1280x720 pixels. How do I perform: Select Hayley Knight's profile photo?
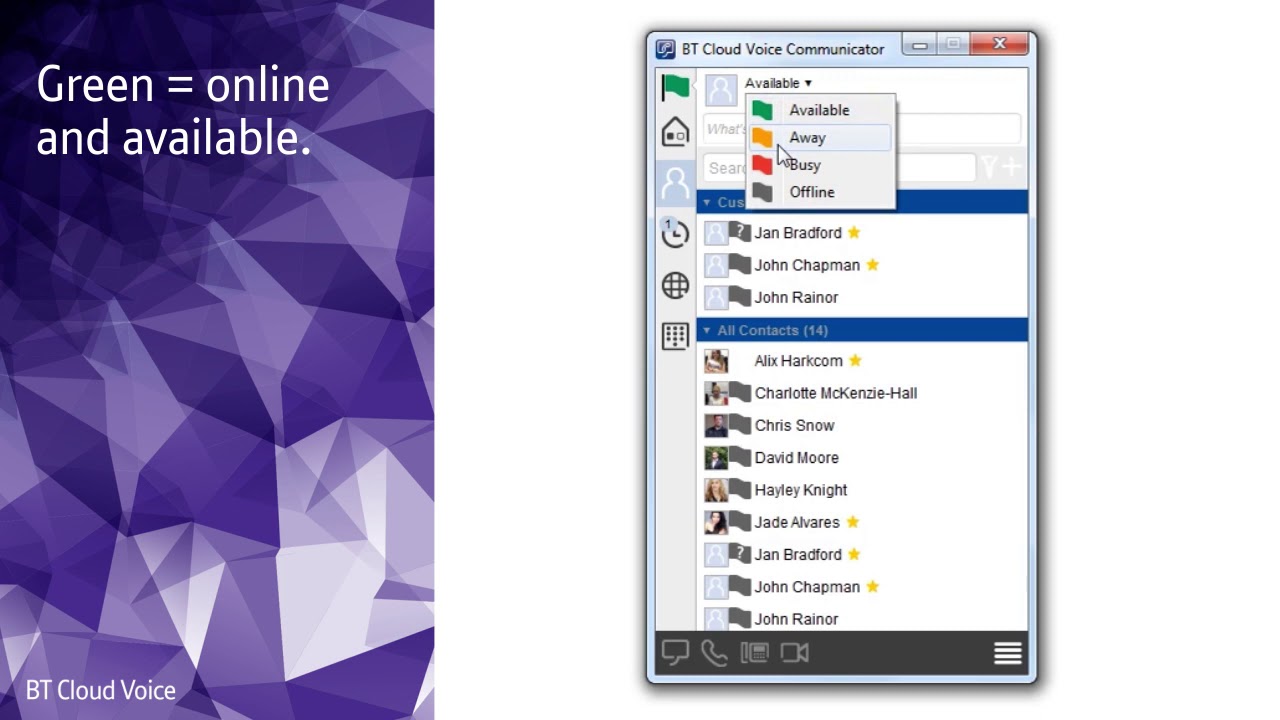click(x=716, y=489)
